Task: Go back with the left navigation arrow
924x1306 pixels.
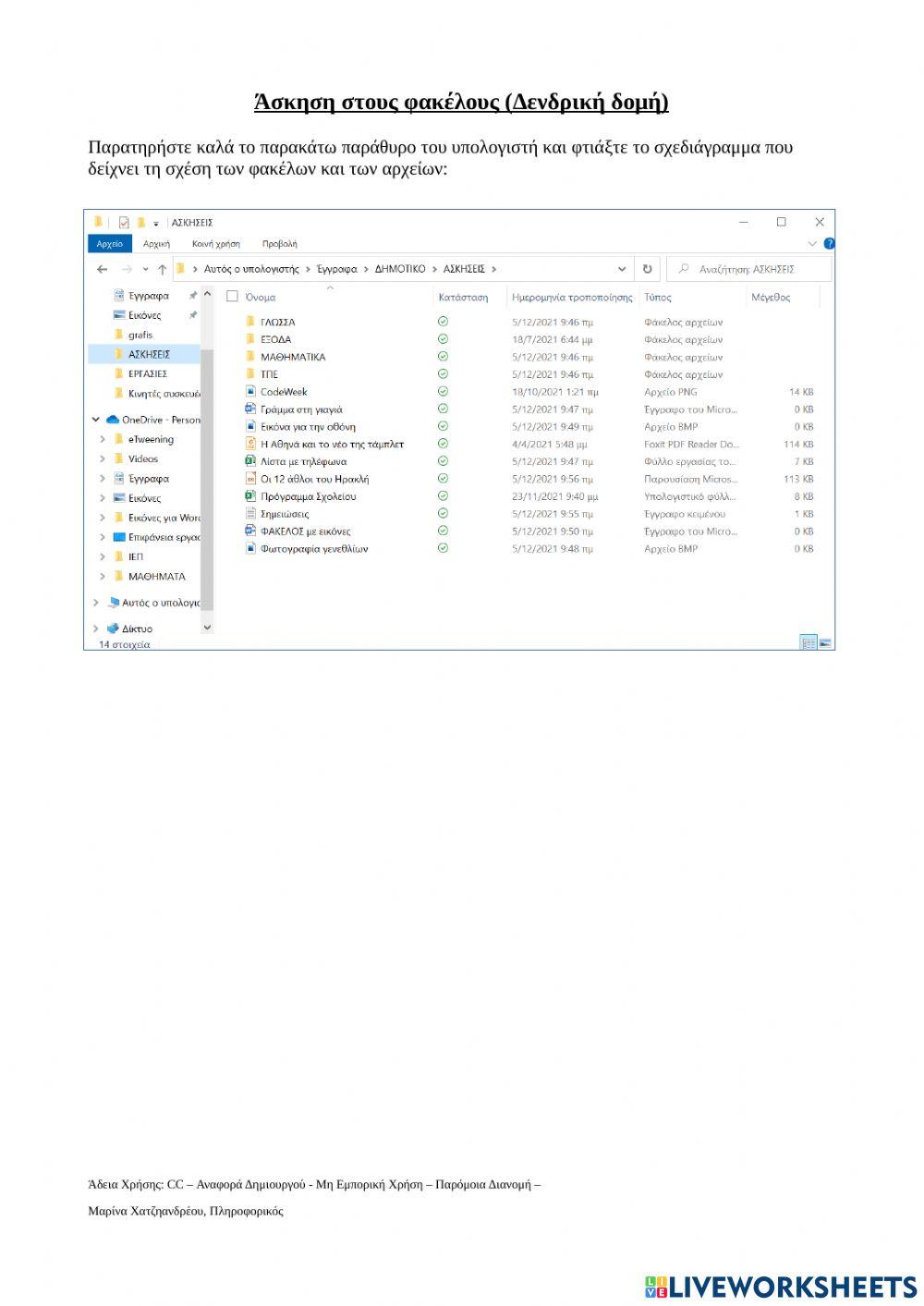Action: coord(102,269)
